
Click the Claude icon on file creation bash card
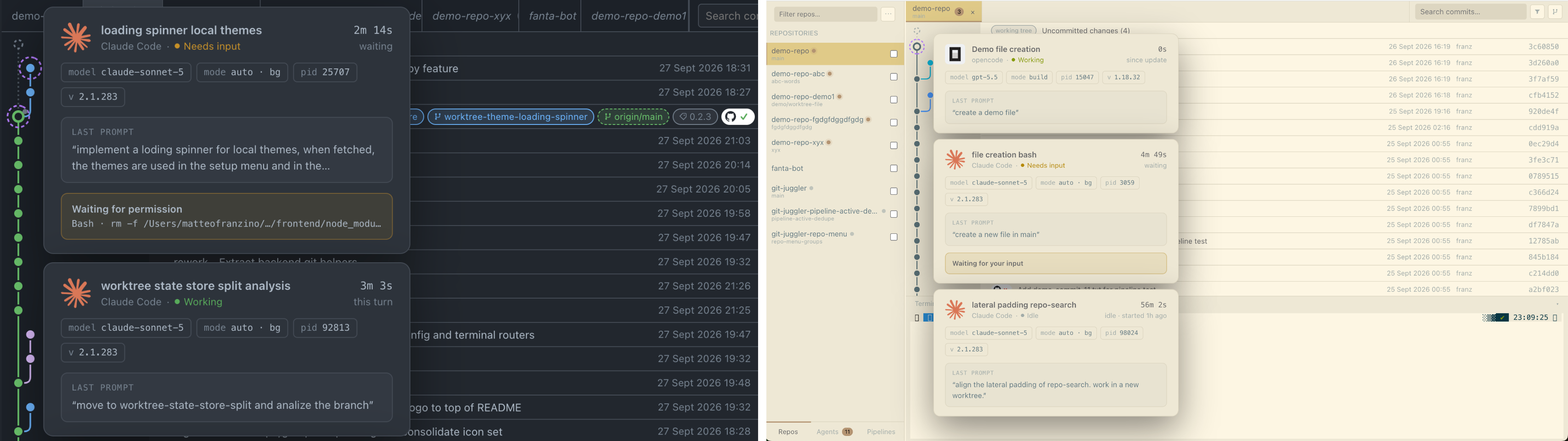click(955, 159)
